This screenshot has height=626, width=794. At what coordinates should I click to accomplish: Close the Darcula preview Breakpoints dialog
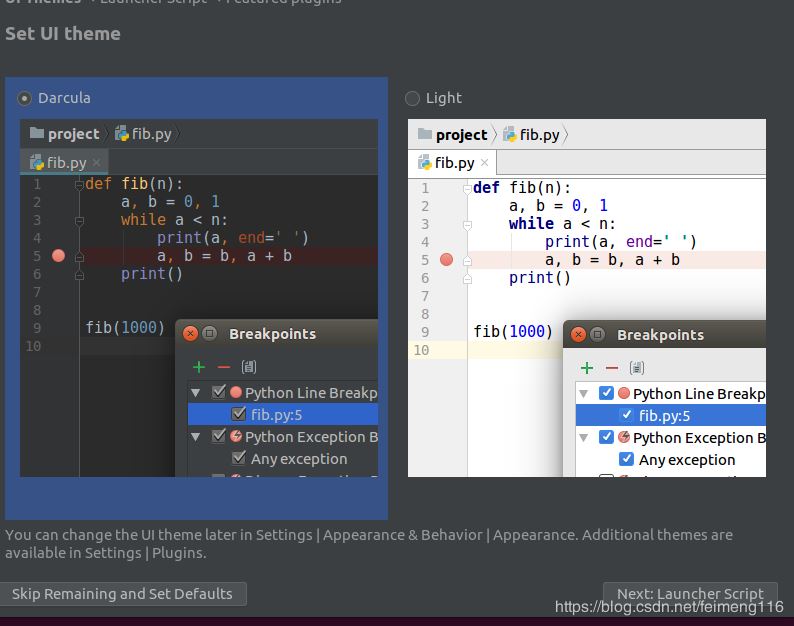tap(190, 333)
